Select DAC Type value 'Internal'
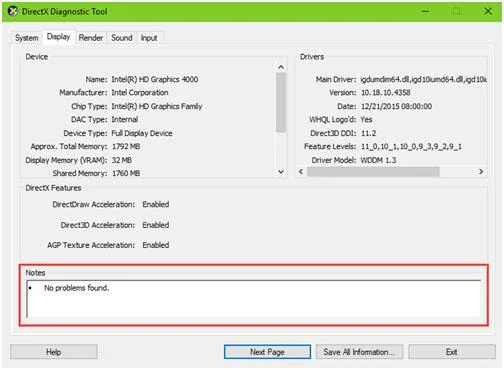Viewport: 504px width, 370px height. [124, 120]
